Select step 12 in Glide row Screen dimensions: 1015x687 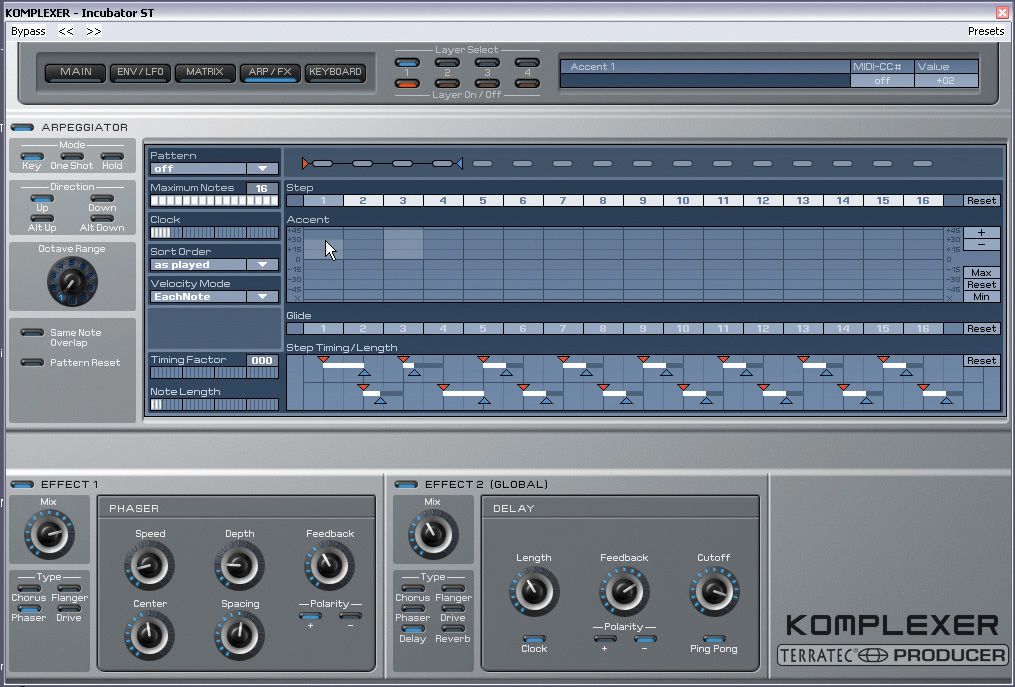[x=763, y=328]
